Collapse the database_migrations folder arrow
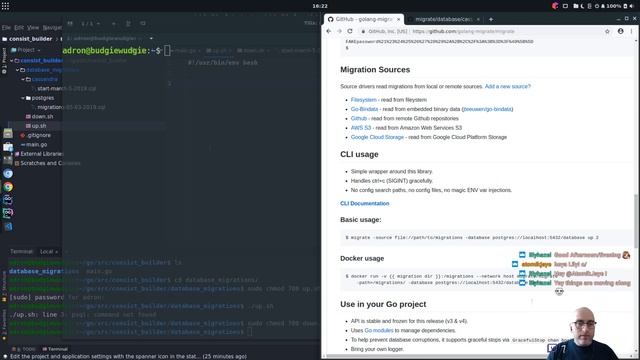The height and width of the screenshot is (360, 640). [18, 70]
